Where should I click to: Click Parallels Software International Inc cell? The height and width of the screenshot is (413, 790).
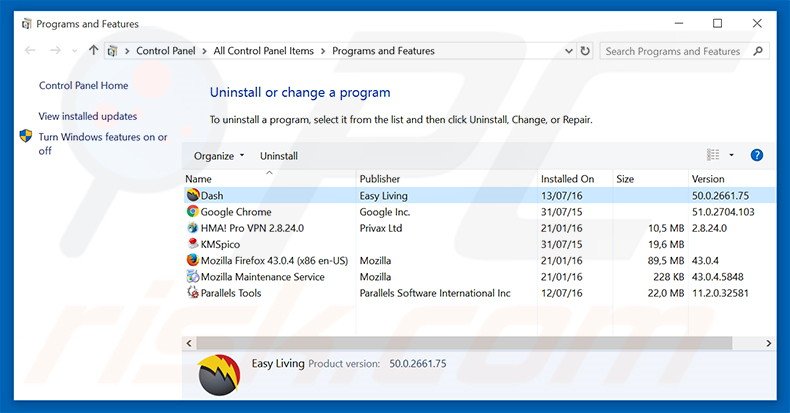tap(435, 293)
